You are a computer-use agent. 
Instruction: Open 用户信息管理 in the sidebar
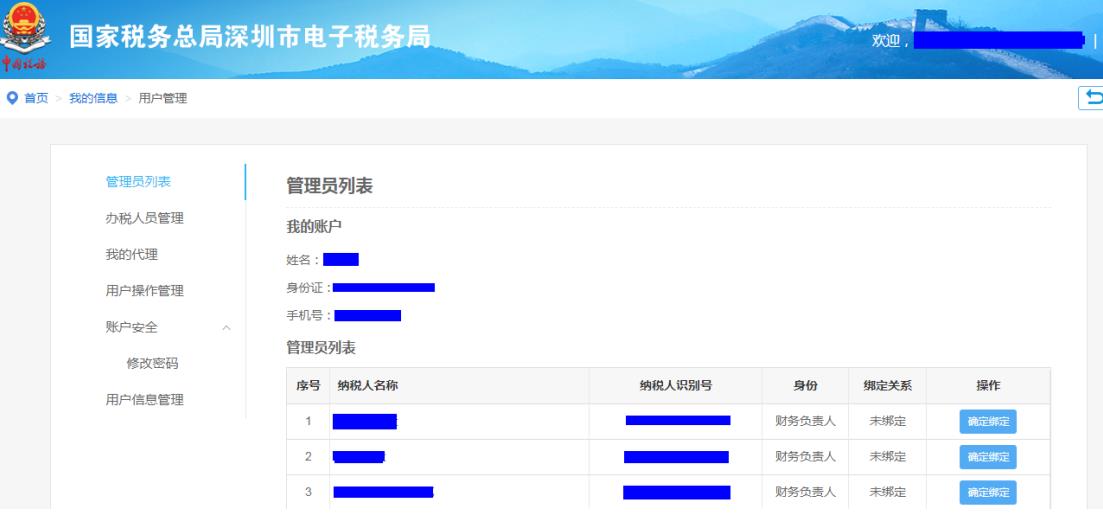click(144, 400)
